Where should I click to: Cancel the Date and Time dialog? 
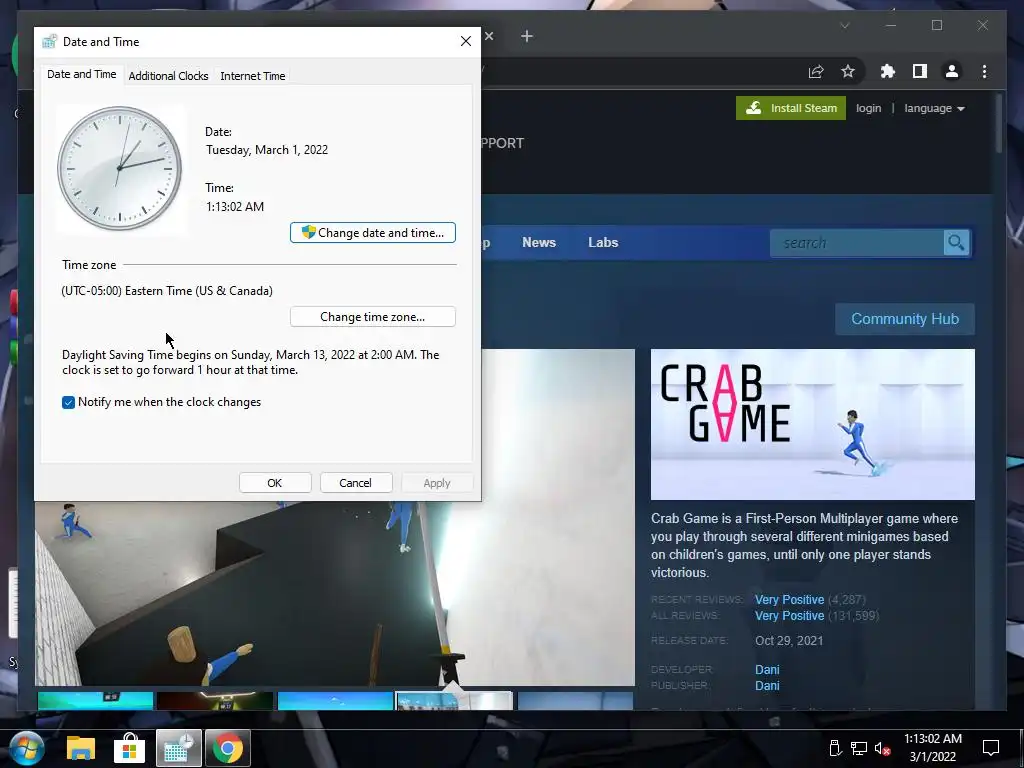(356, 483)
